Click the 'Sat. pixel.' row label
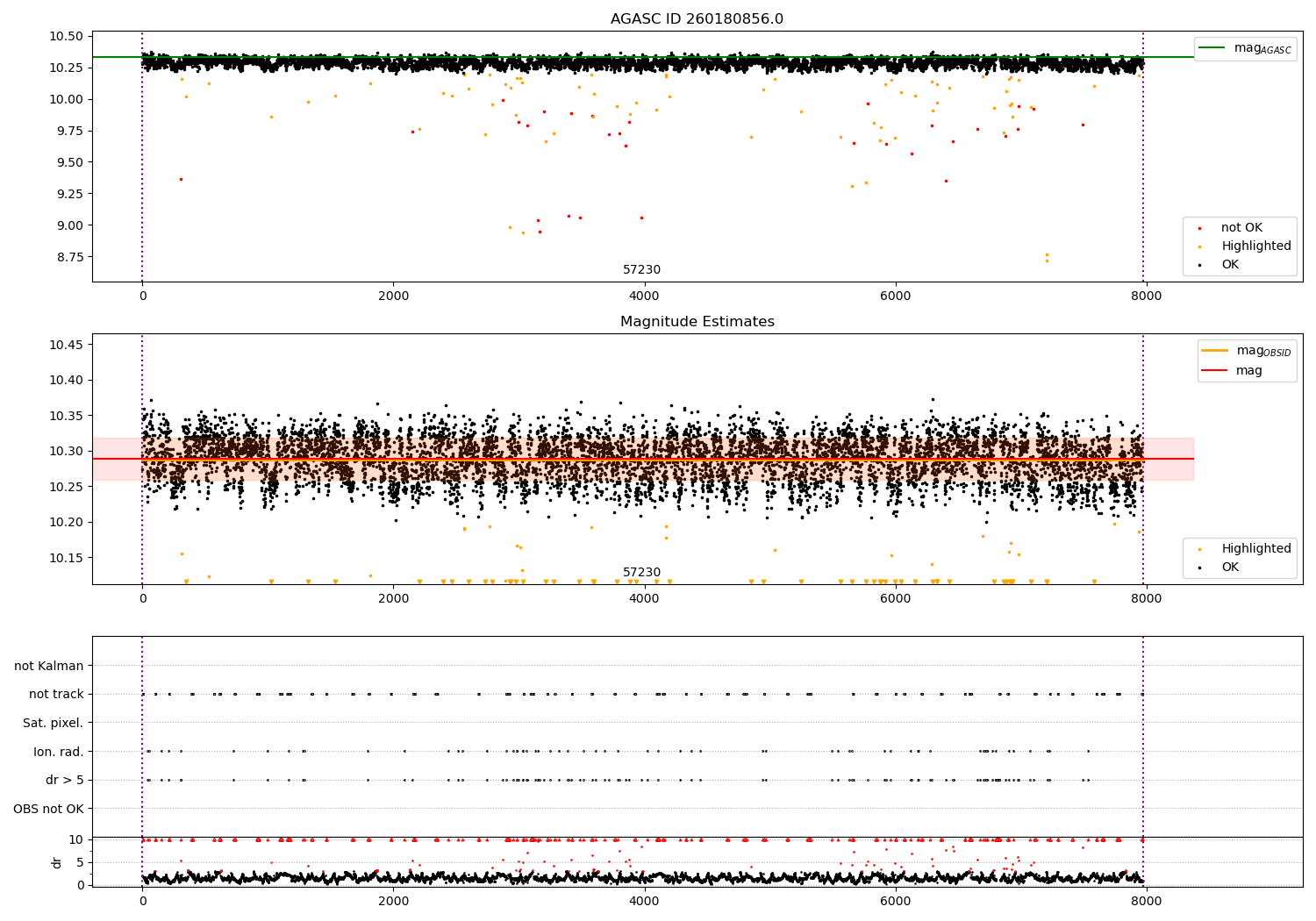1316x921 pixels. (x=54, y=723)
